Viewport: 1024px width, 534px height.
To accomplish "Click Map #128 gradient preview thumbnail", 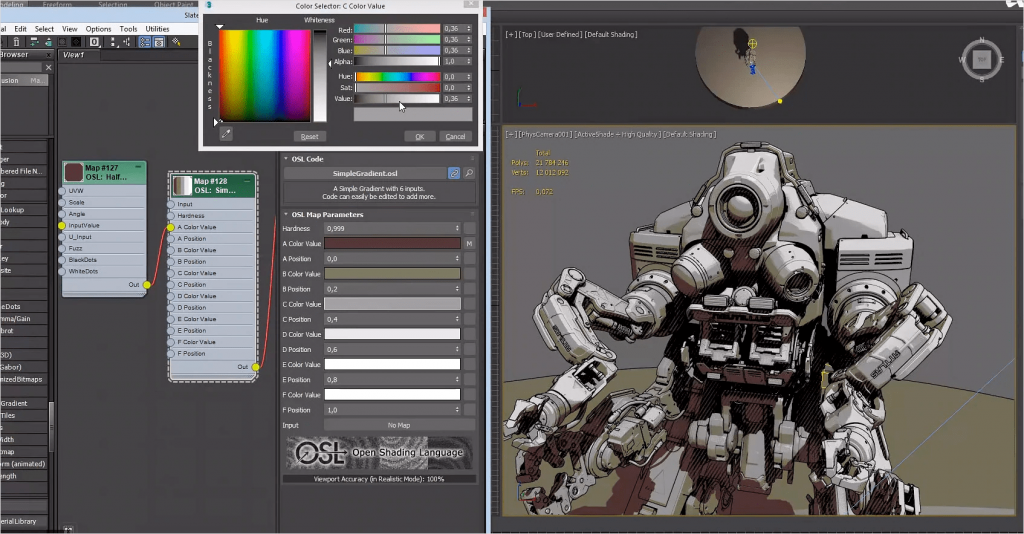I will pyautogui.click(x=181, y=186).
